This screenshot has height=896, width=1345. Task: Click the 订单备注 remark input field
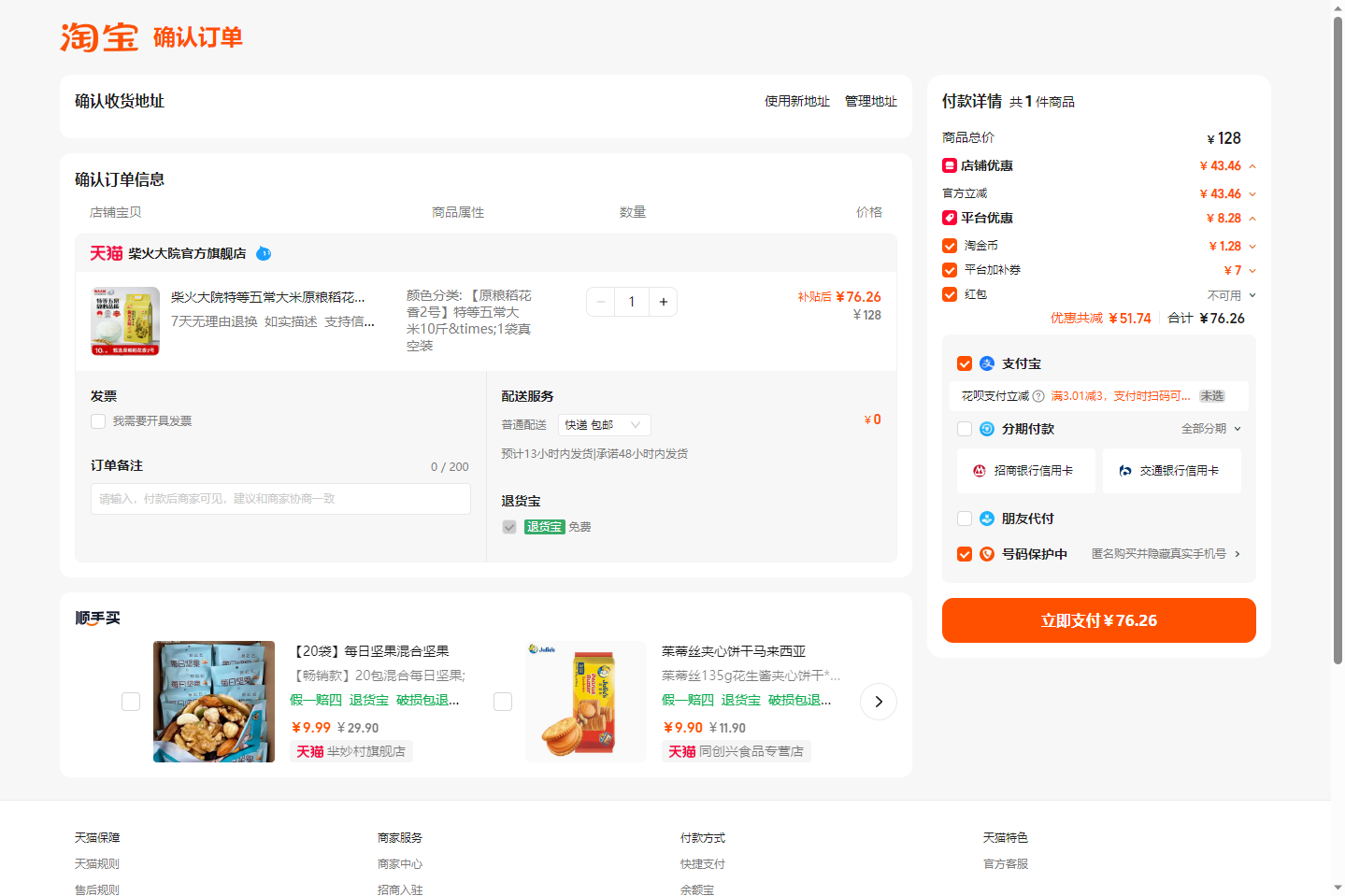(x=280, y=499)
